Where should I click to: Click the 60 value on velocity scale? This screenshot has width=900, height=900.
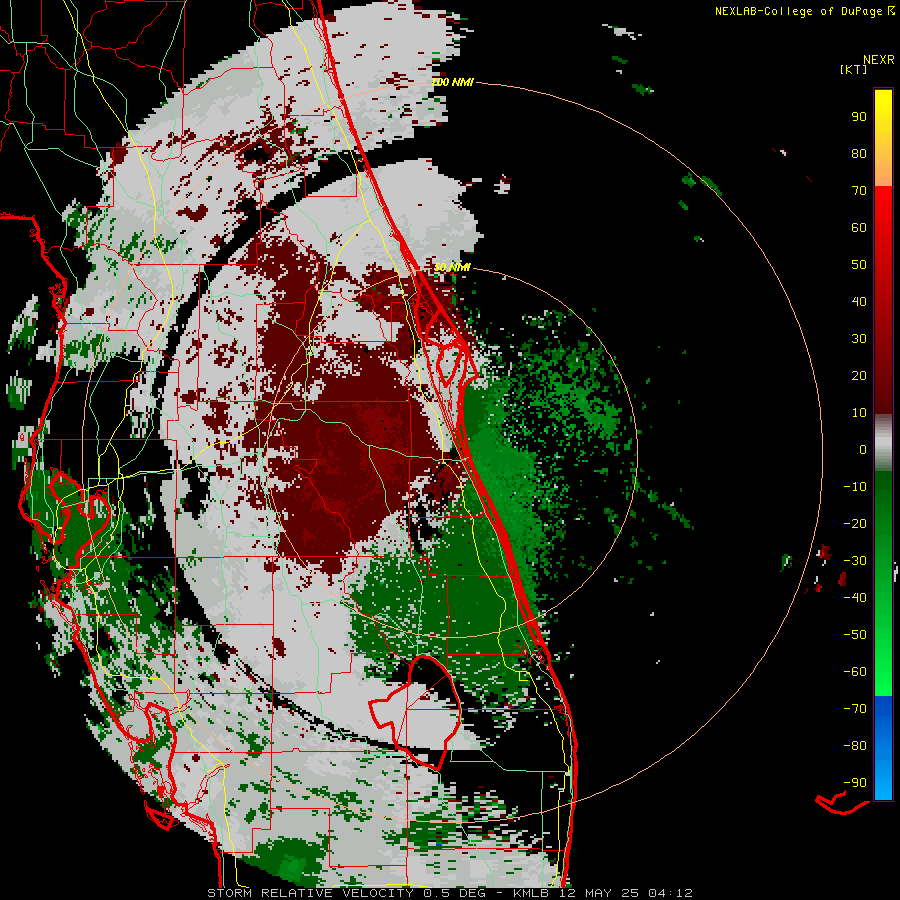859,228
